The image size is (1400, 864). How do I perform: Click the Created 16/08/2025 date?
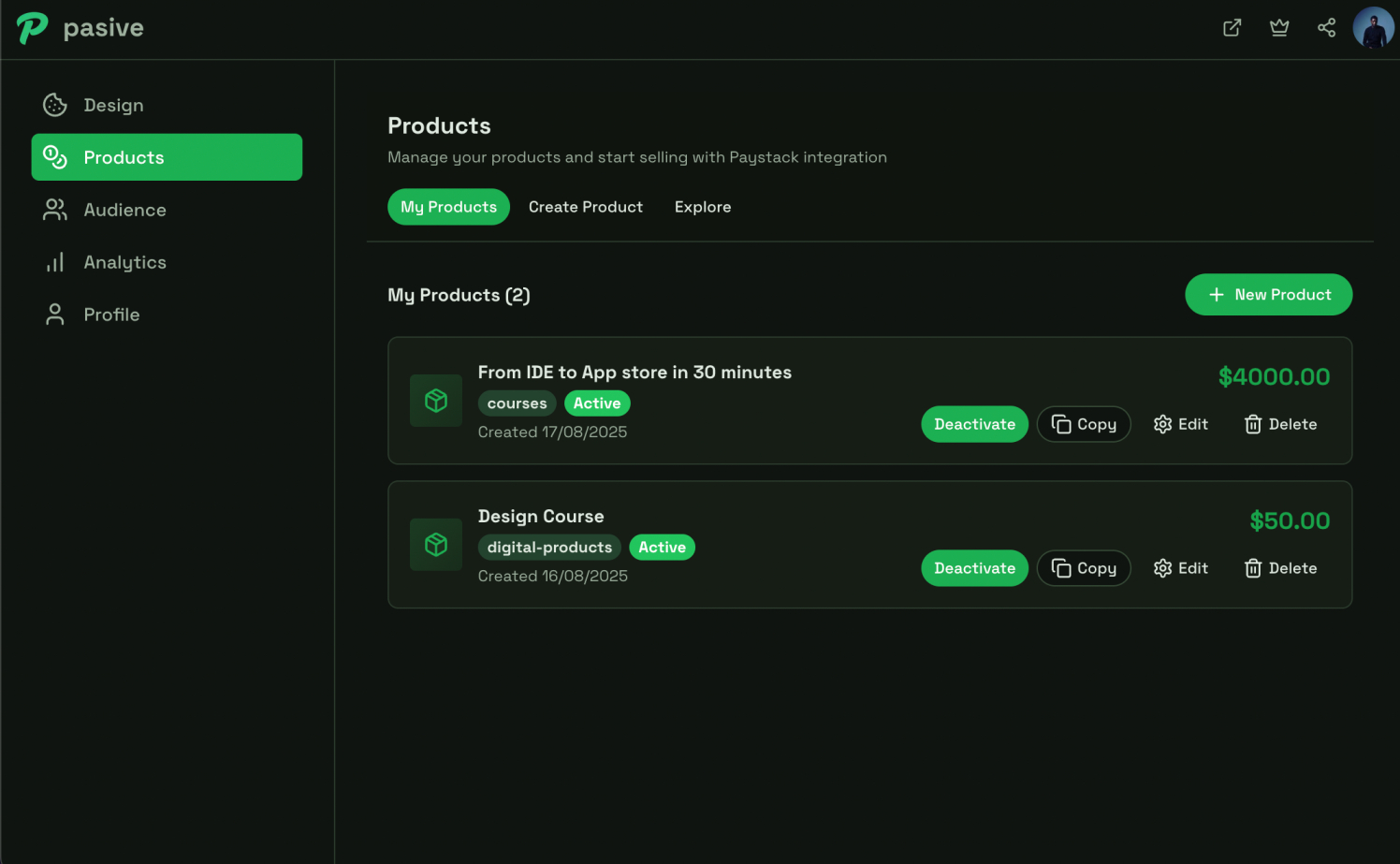pos(552,577)
